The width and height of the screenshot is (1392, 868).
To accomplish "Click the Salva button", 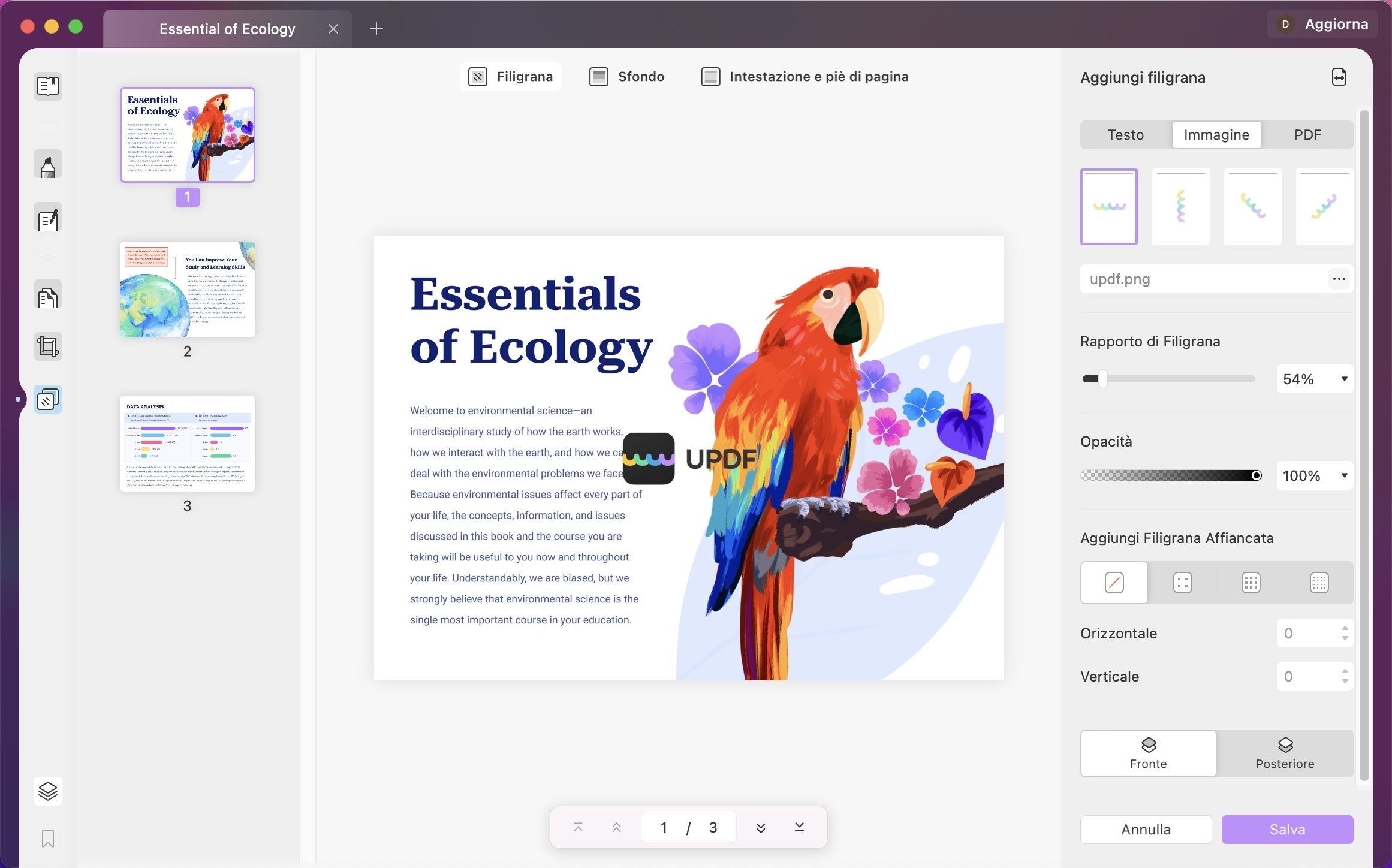I will [1287, 829].
